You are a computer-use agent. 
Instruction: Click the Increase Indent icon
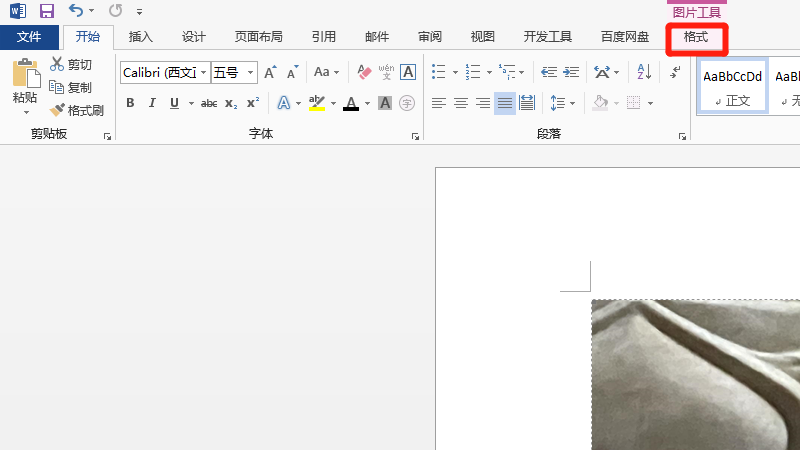[571, 72]
